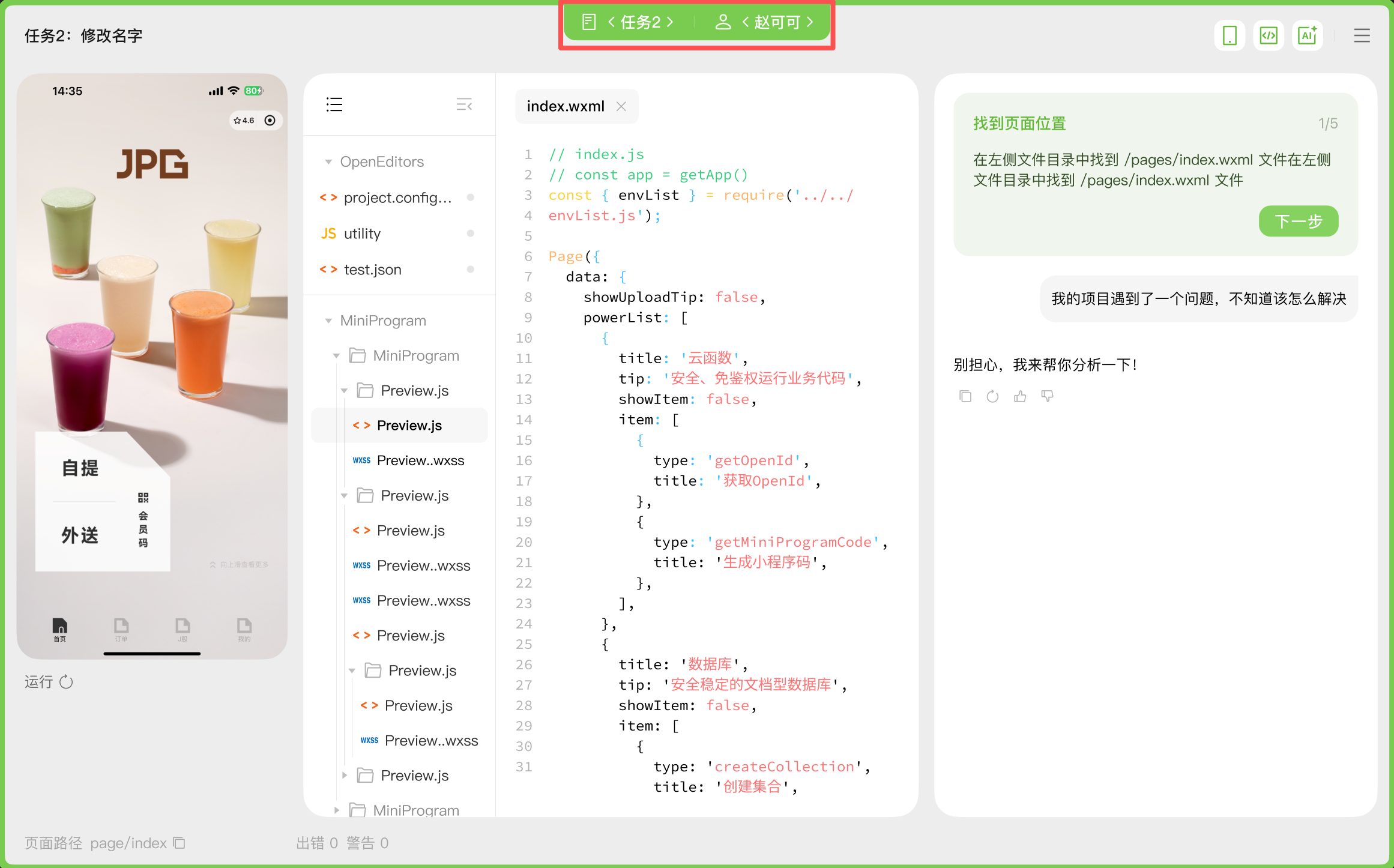Viewport: 1394px width, 868px height.
Task: Click the refresh icon next to 运行
Action: pyautogui.click(x=67, y=682)
